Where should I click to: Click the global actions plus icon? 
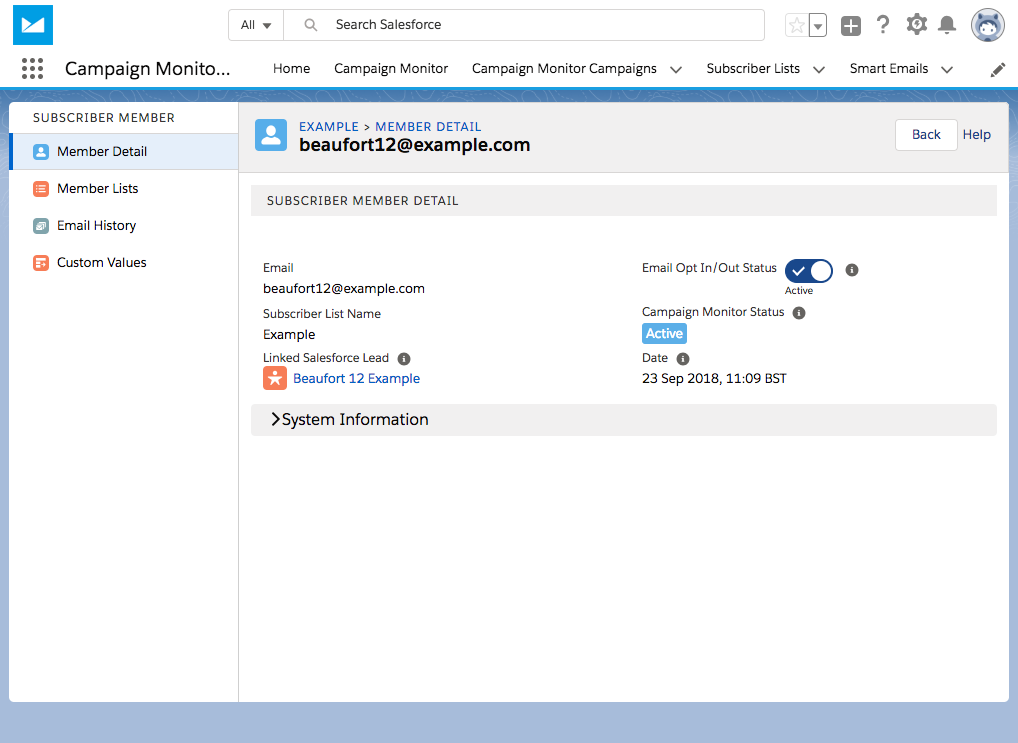[850, 25]
